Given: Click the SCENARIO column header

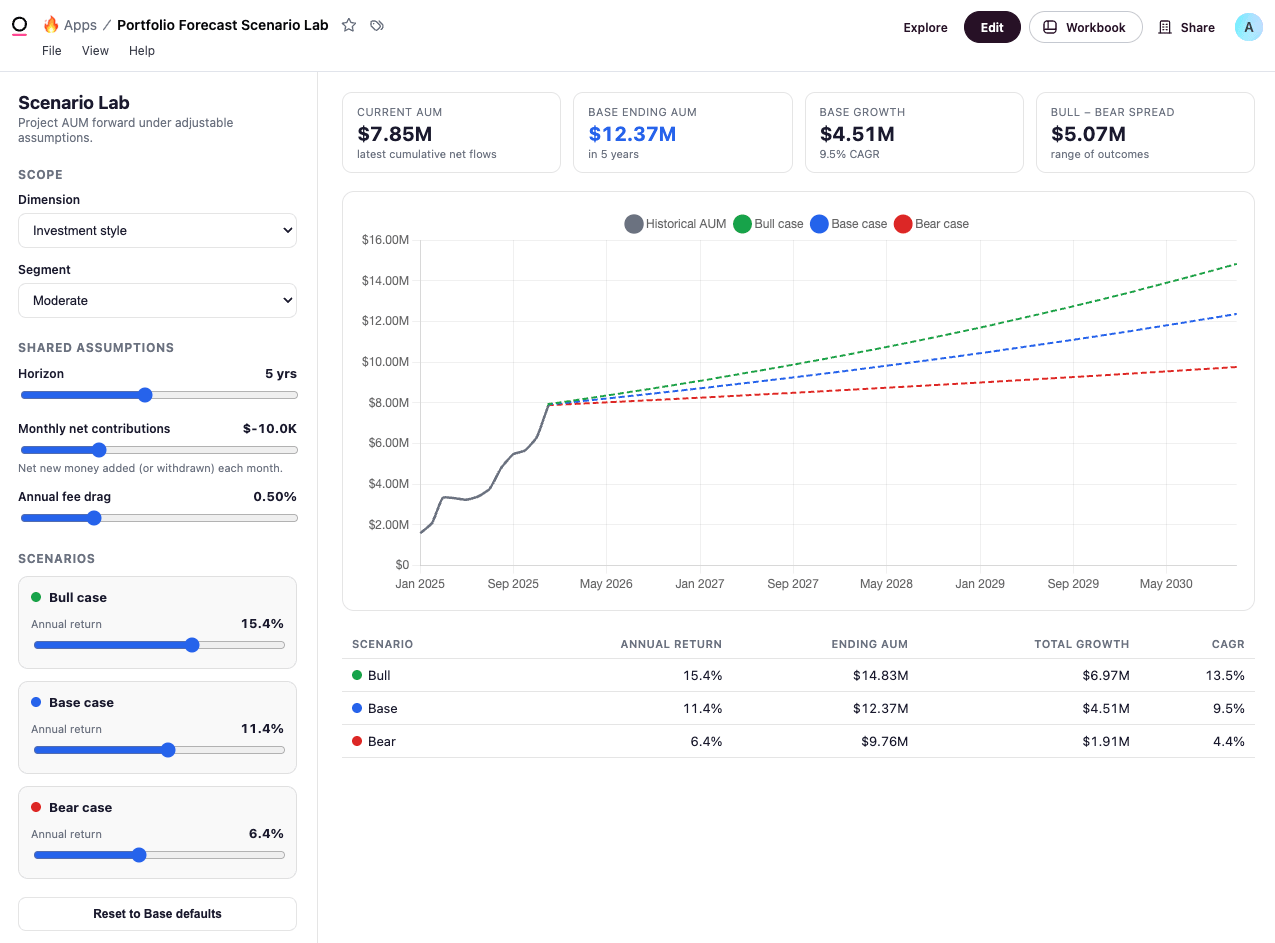Looking at the screenshot, I should [x=382, y=645].
